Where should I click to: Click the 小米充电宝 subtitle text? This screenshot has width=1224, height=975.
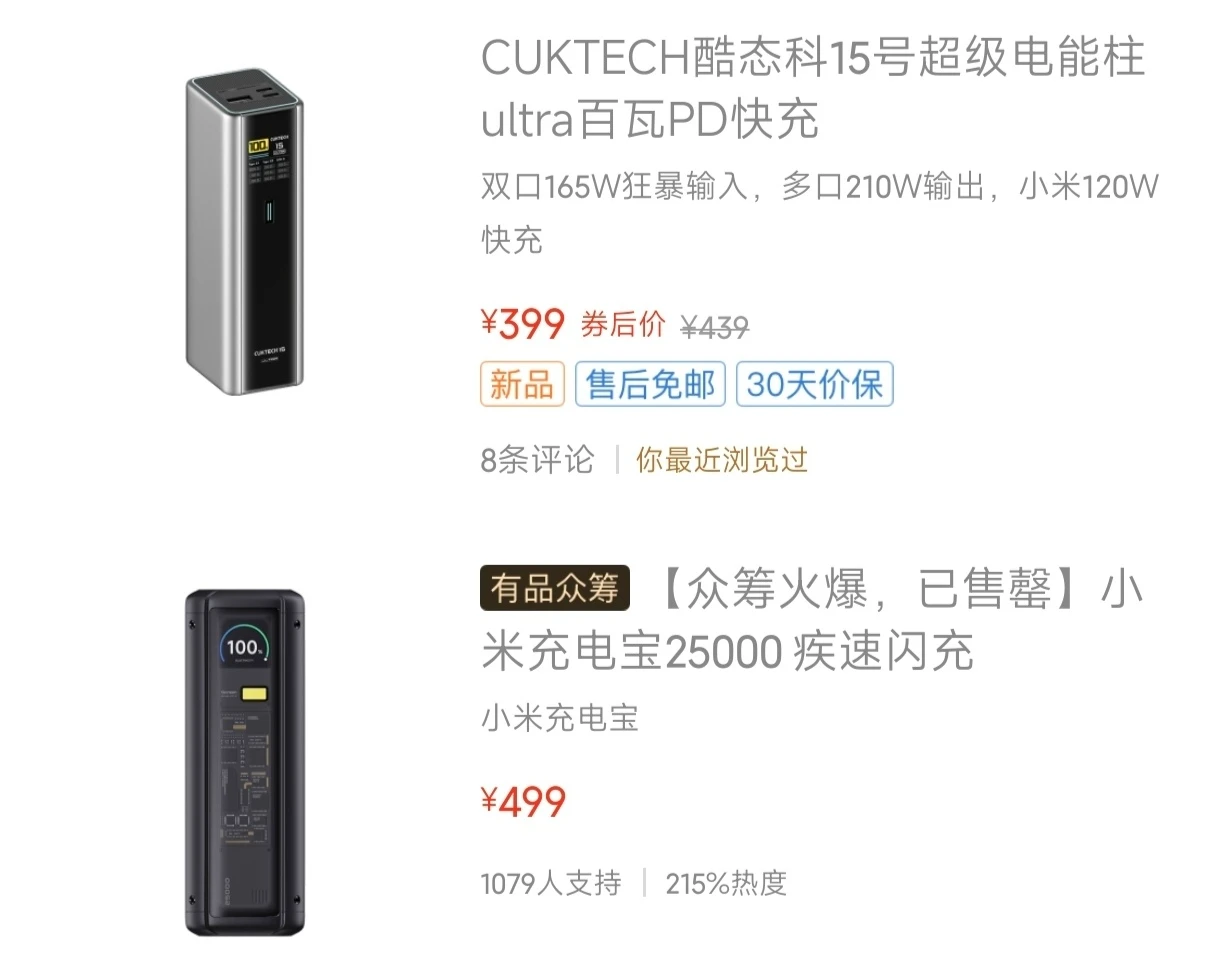[559, 718]
